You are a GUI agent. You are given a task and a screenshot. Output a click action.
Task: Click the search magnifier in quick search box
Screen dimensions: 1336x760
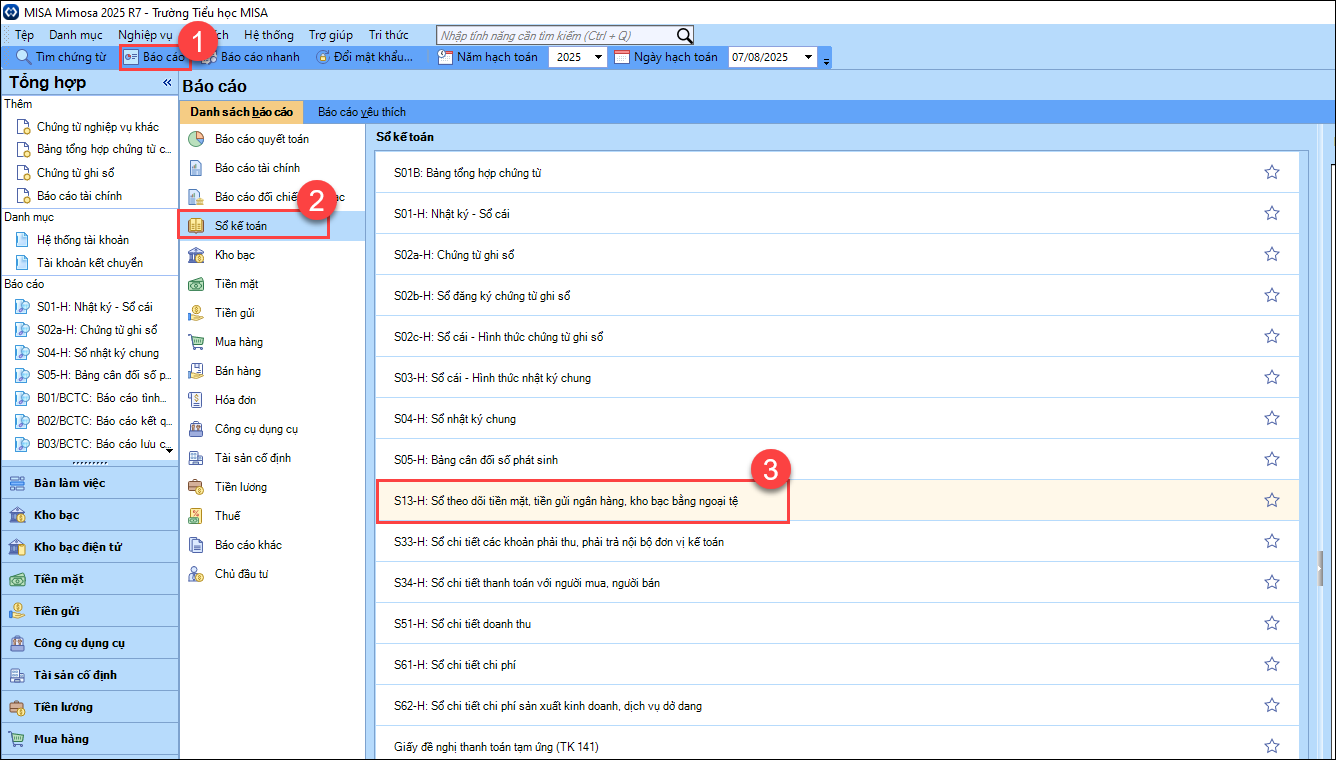(685, 35)
